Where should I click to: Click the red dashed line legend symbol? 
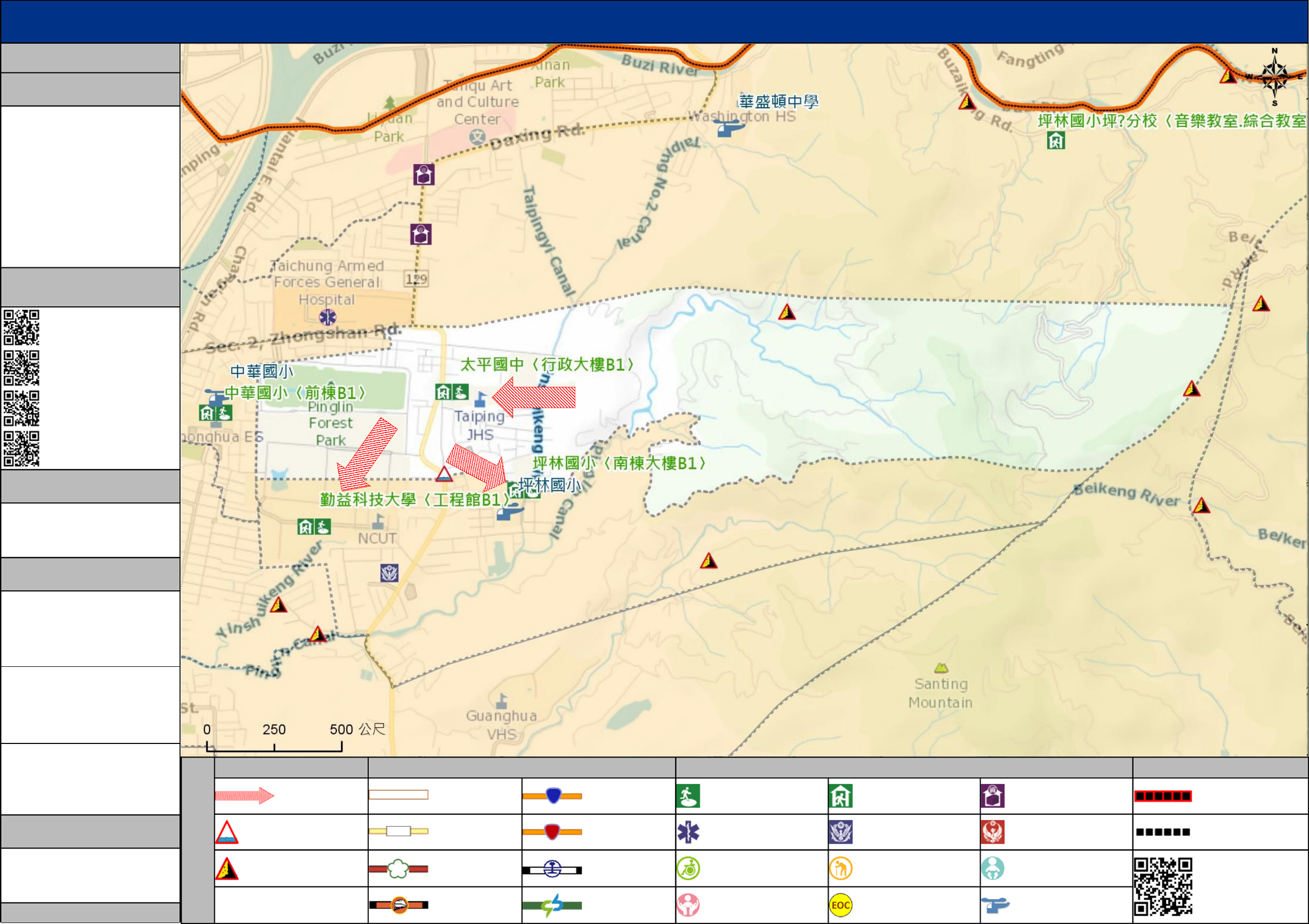pos(1163,796)
